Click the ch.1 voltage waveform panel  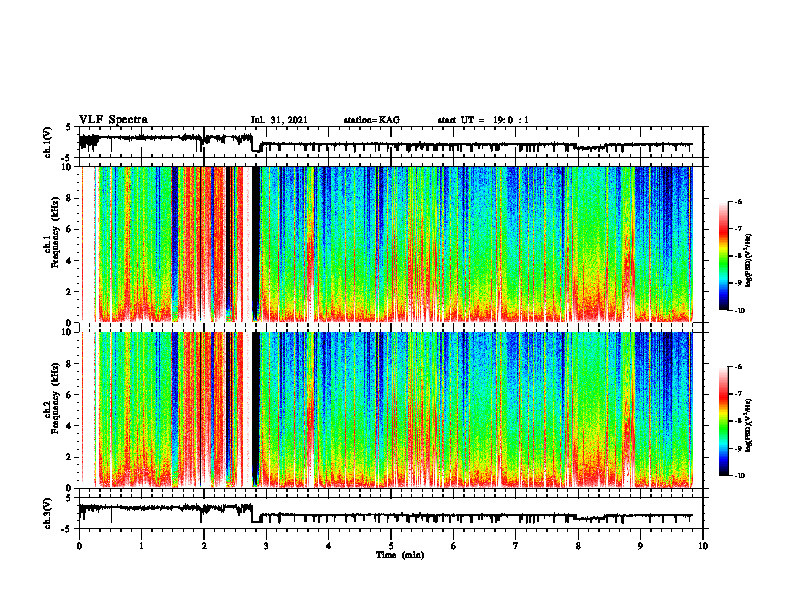tap(391, 142)
